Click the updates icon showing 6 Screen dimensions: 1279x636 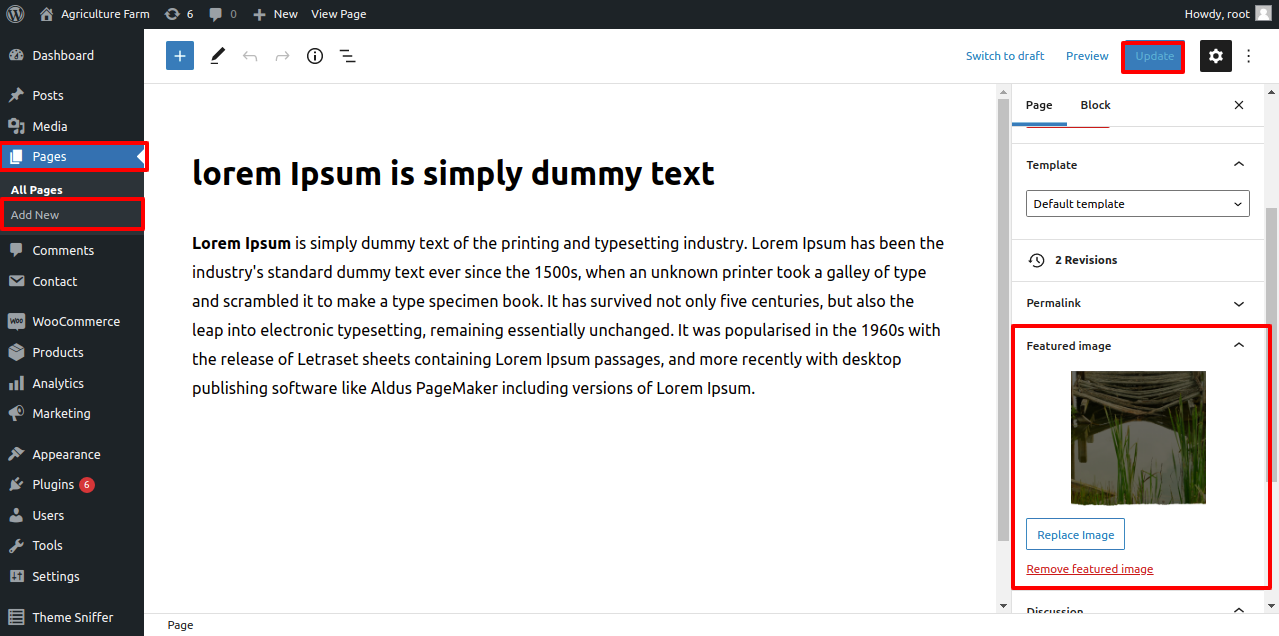pos(178,14)
